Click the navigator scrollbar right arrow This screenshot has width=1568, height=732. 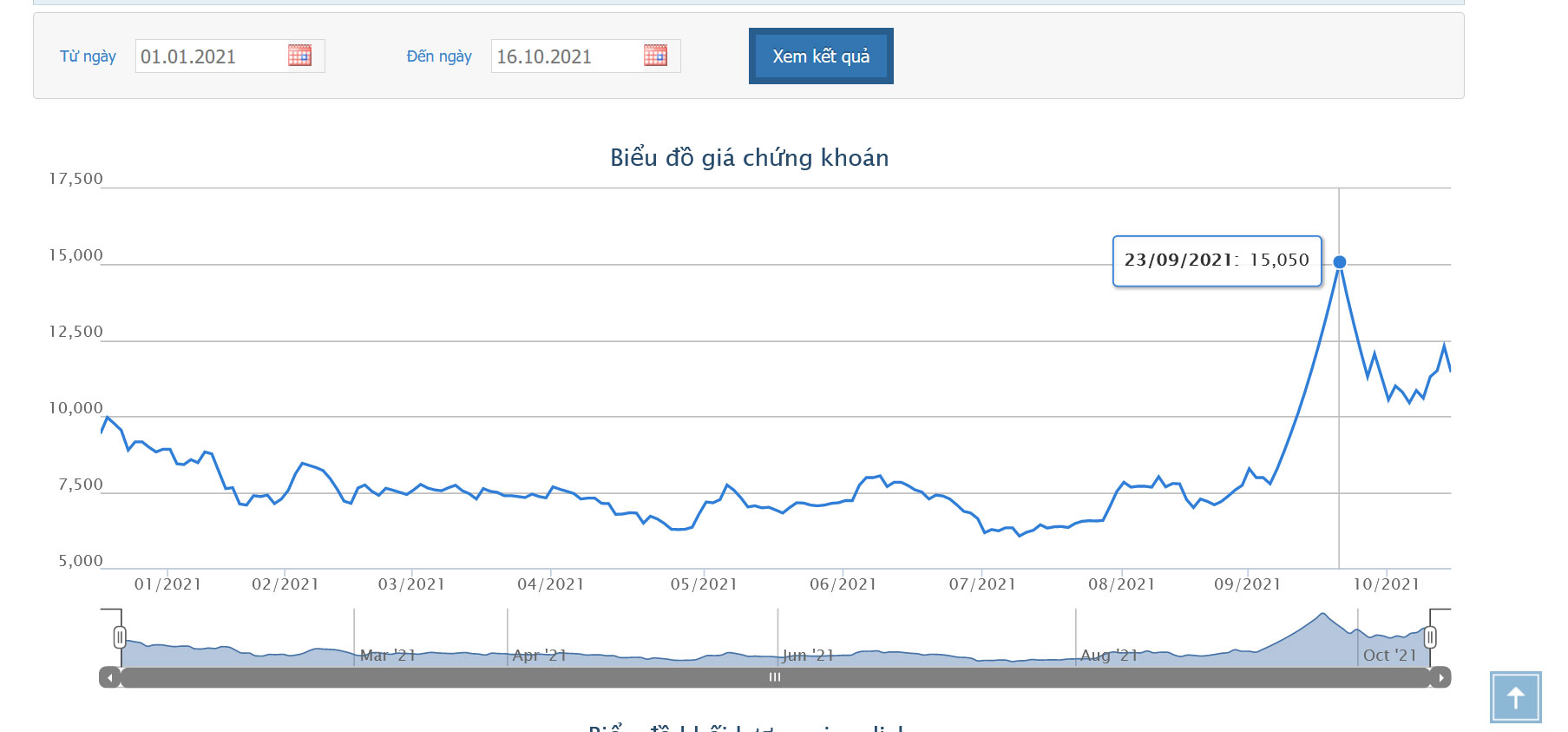point(1440,677)
